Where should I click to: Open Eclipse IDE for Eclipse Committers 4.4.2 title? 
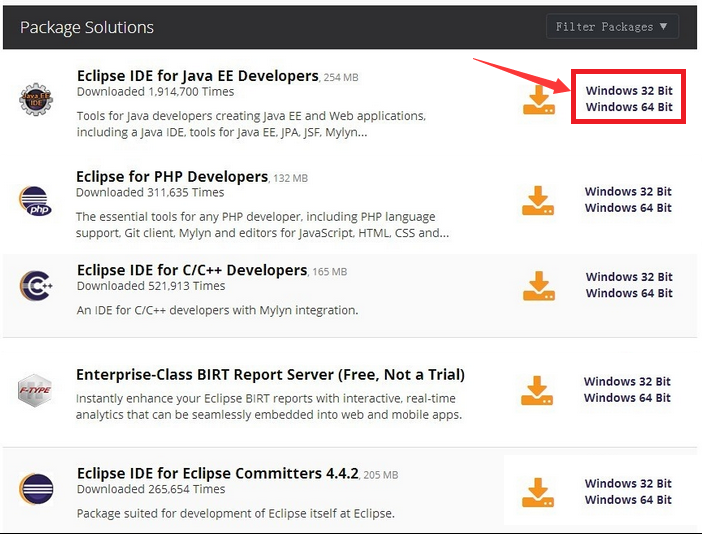(x=218, y=474)
